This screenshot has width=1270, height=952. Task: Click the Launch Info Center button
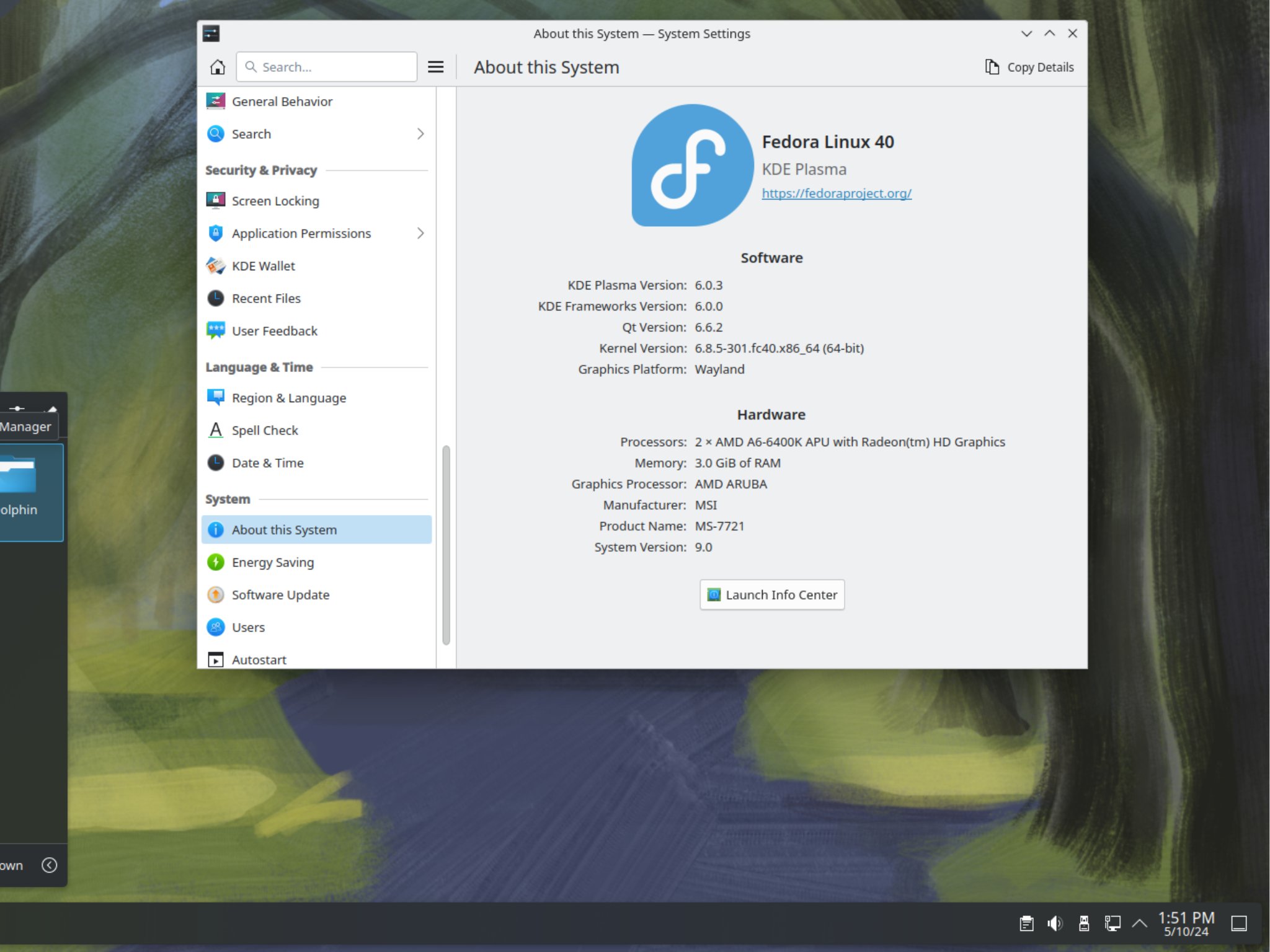coord(772,595)
